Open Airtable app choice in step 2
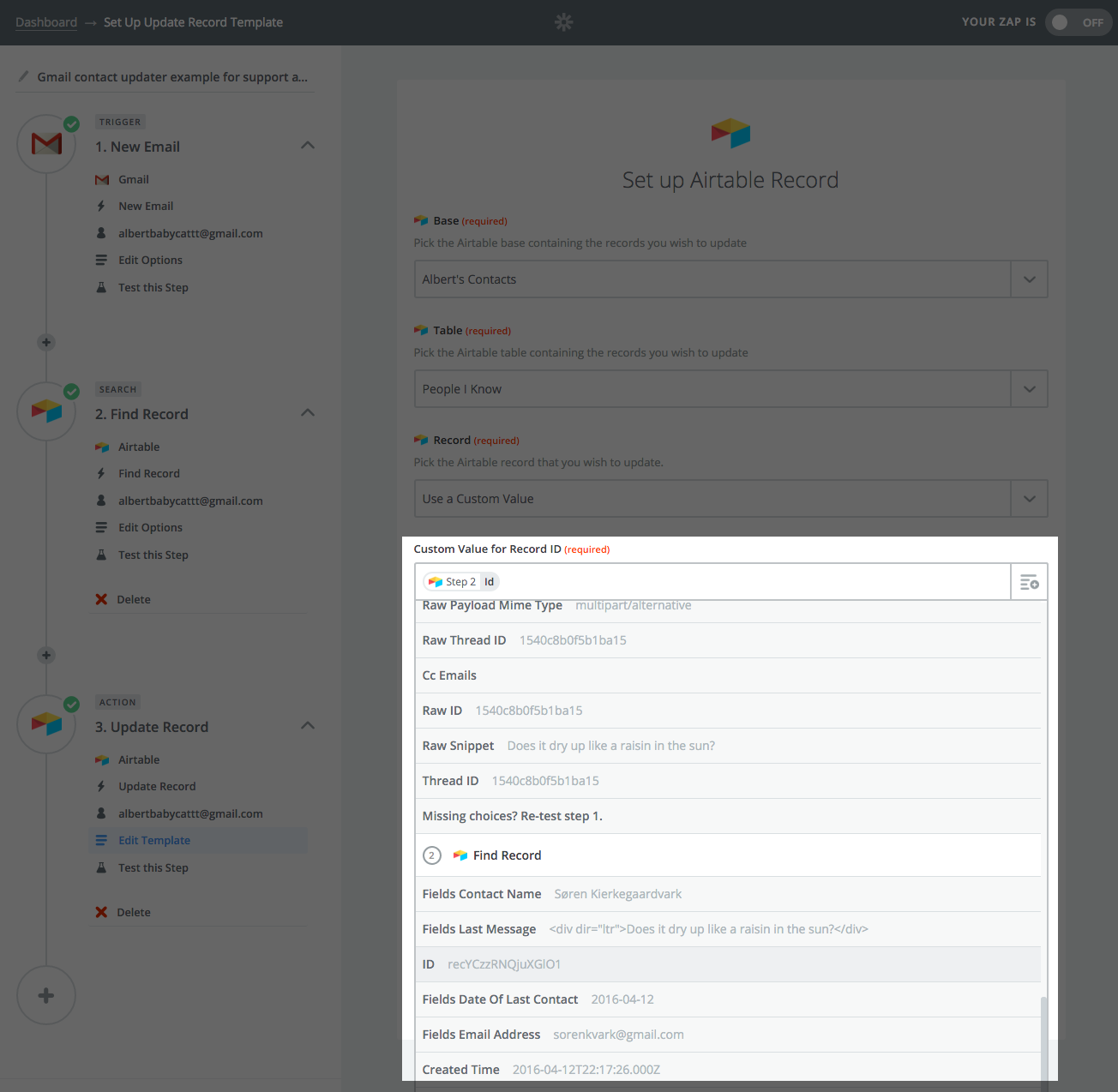 coord(139,447)
